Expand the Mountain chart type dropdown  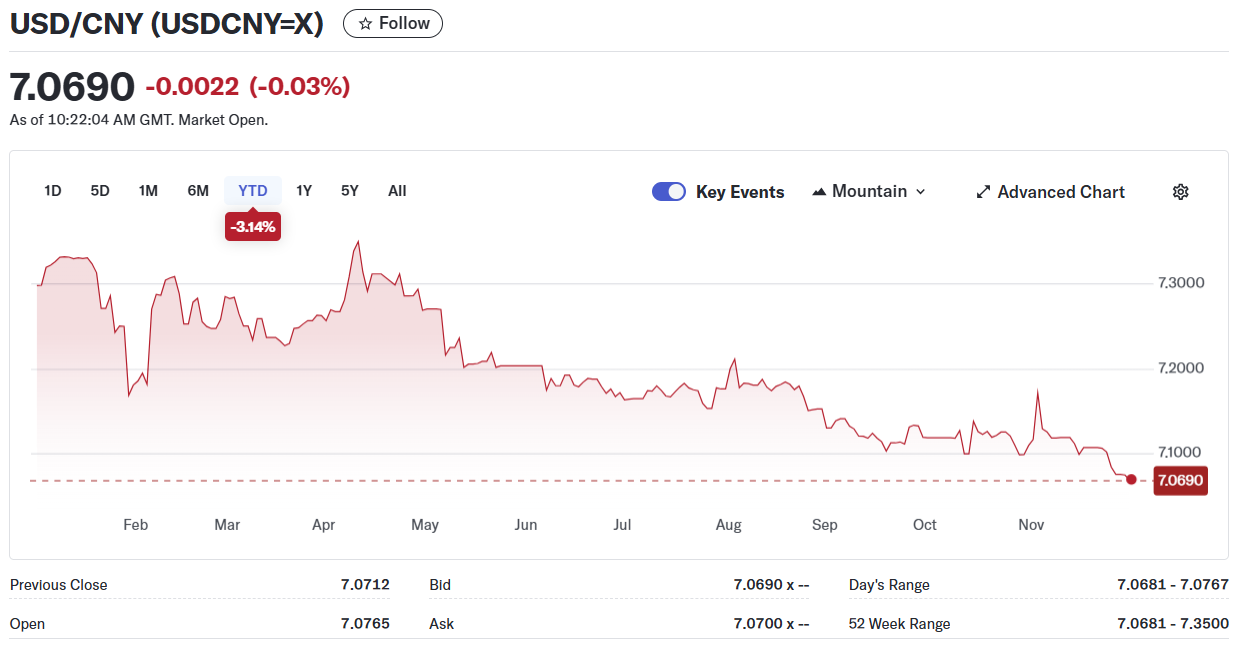click(920, 192)
